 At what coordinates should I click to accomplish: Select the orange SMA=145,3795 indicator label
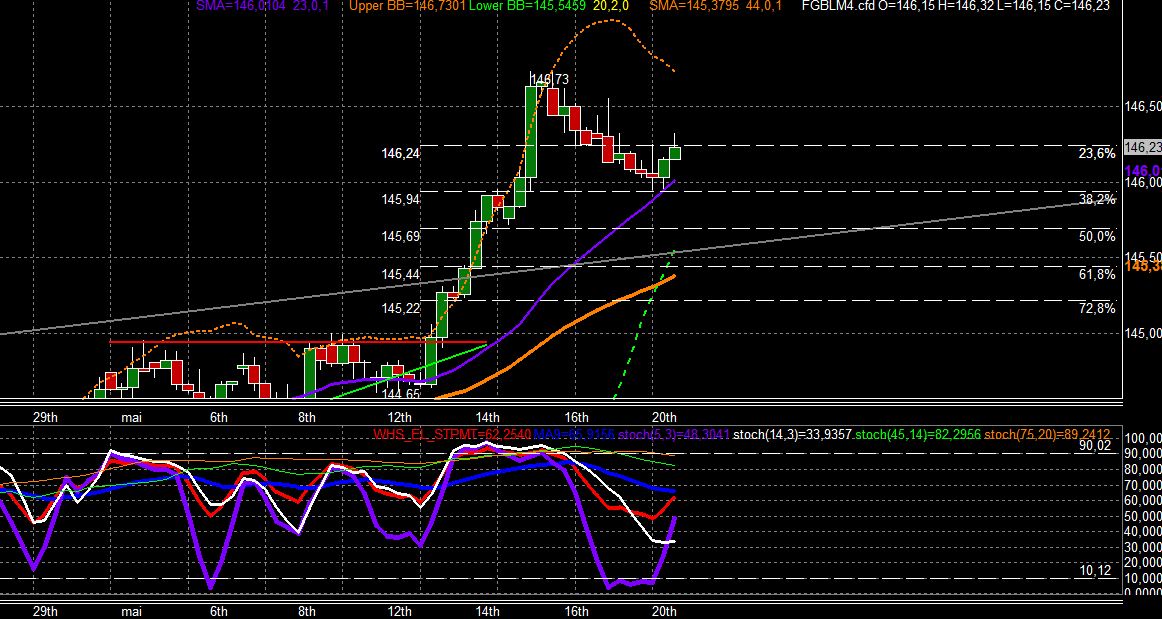coord(694,5)
